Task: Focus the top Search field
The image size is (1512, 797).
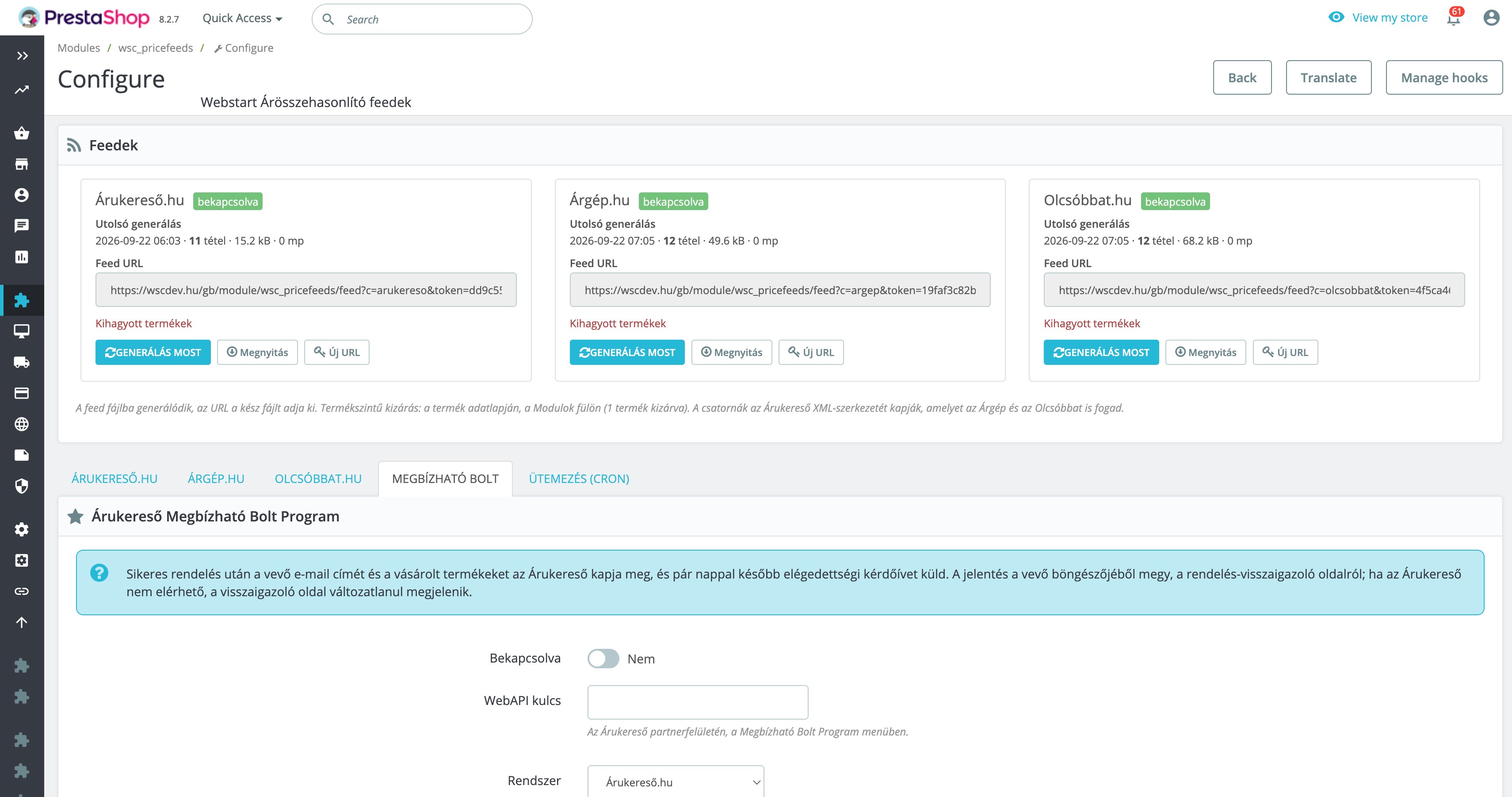Action: click(x=422, y=19)
